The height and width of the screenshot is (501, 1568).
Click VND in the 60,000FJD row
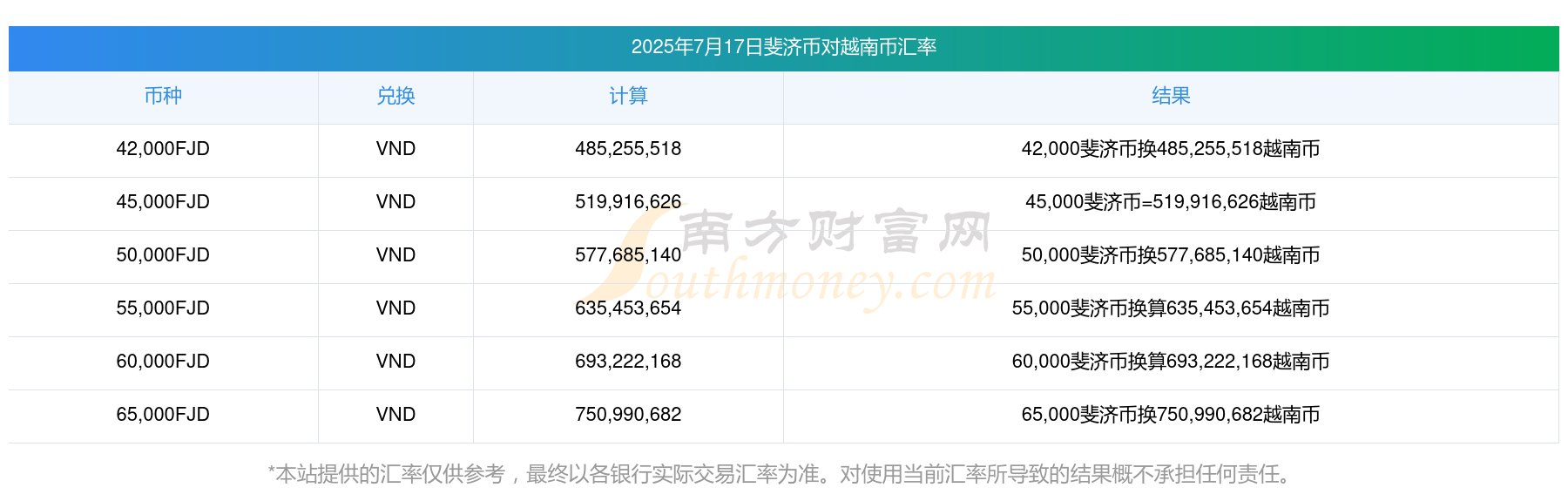point(395,362)
